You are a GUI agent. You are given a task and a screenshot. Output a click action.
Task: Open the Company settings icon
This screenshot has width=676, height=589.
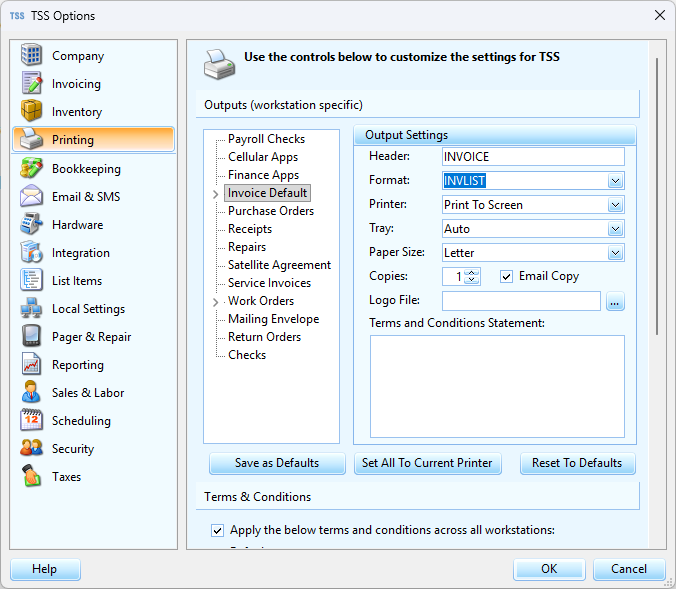(x=32, y=56)
